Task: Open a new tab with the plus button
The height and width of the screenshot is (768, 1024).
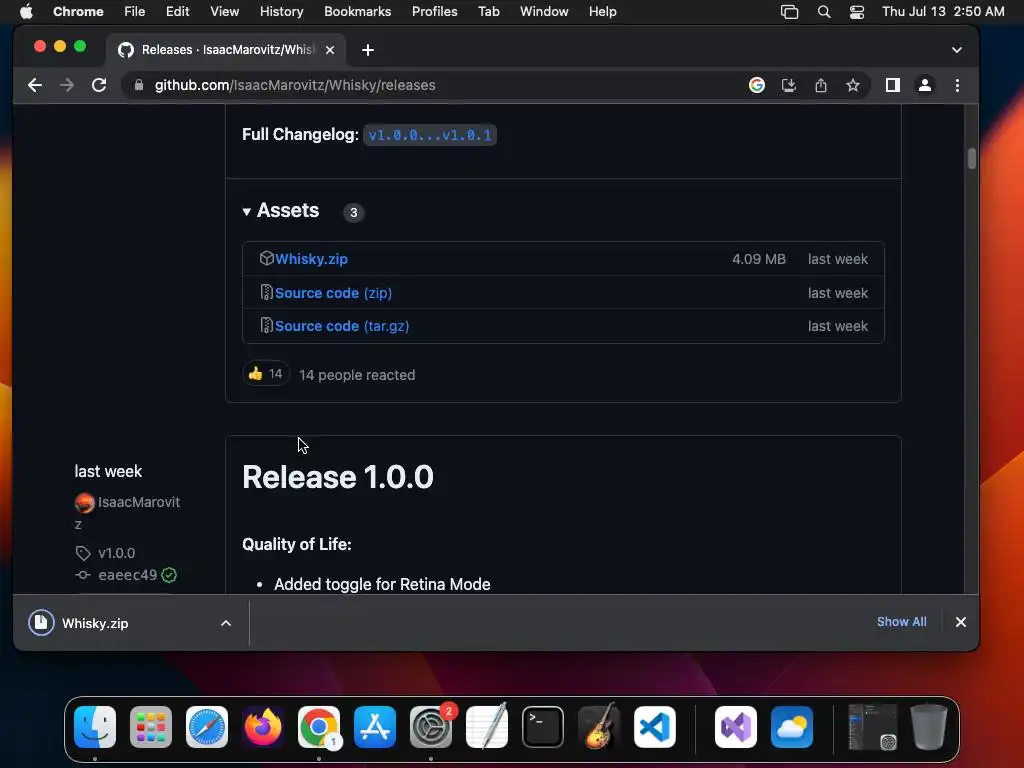Action: coord(368,50)
